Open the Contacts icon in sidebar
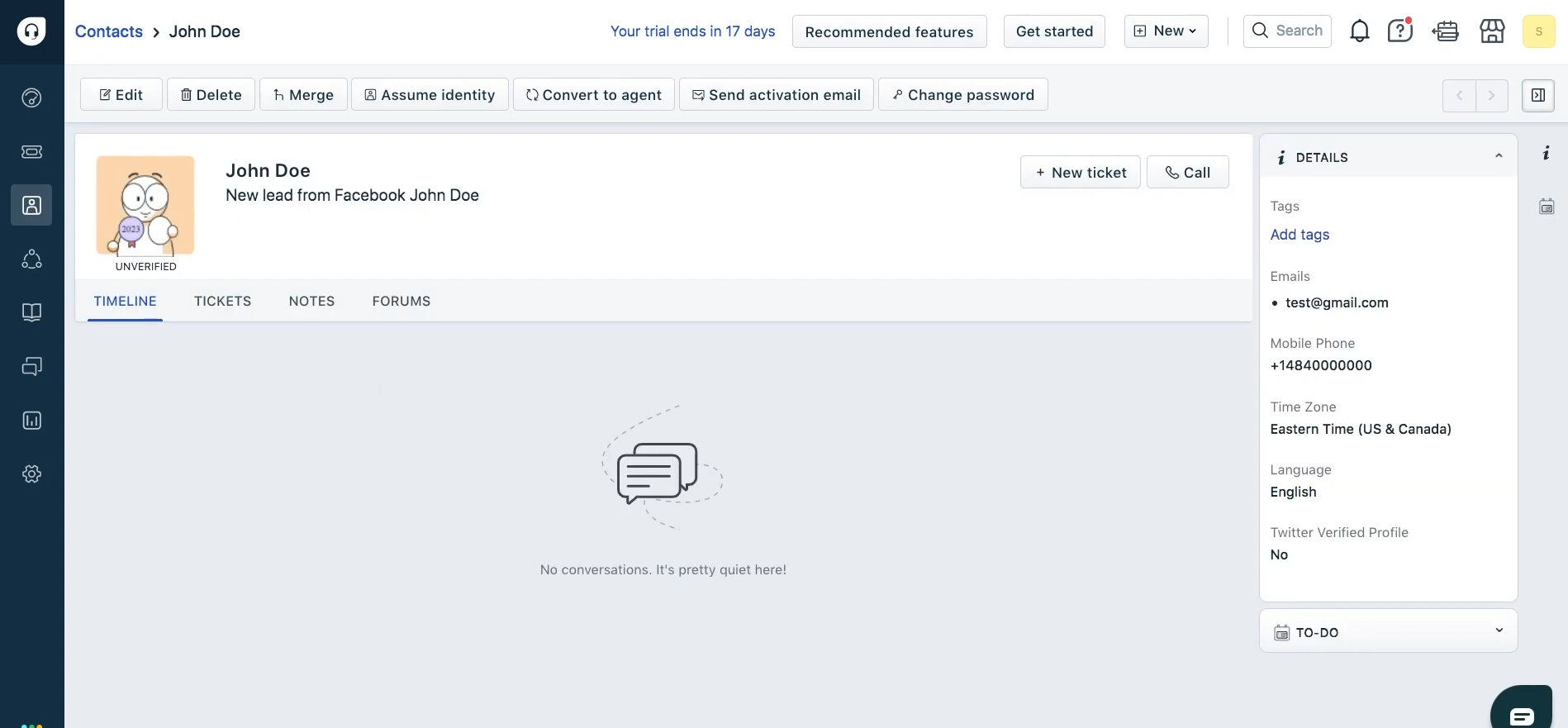Viewport: 1568px width, 728px height. coord(31,205)
